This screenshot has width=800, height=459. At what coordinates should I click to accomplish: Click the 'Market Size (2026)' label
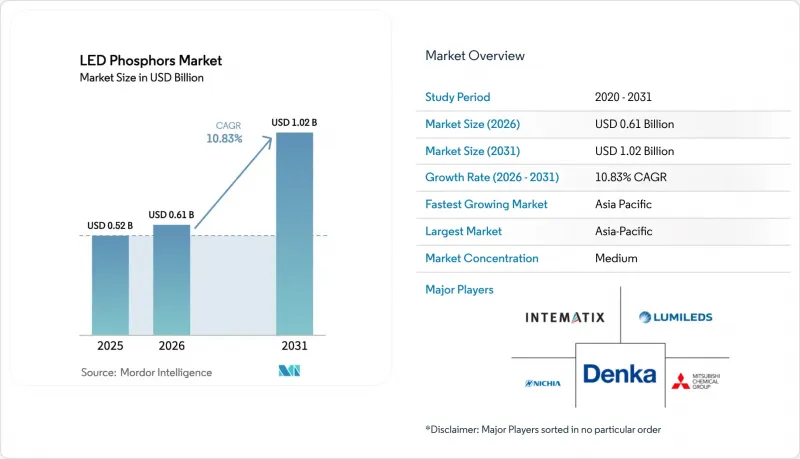[x=472, y=124]
